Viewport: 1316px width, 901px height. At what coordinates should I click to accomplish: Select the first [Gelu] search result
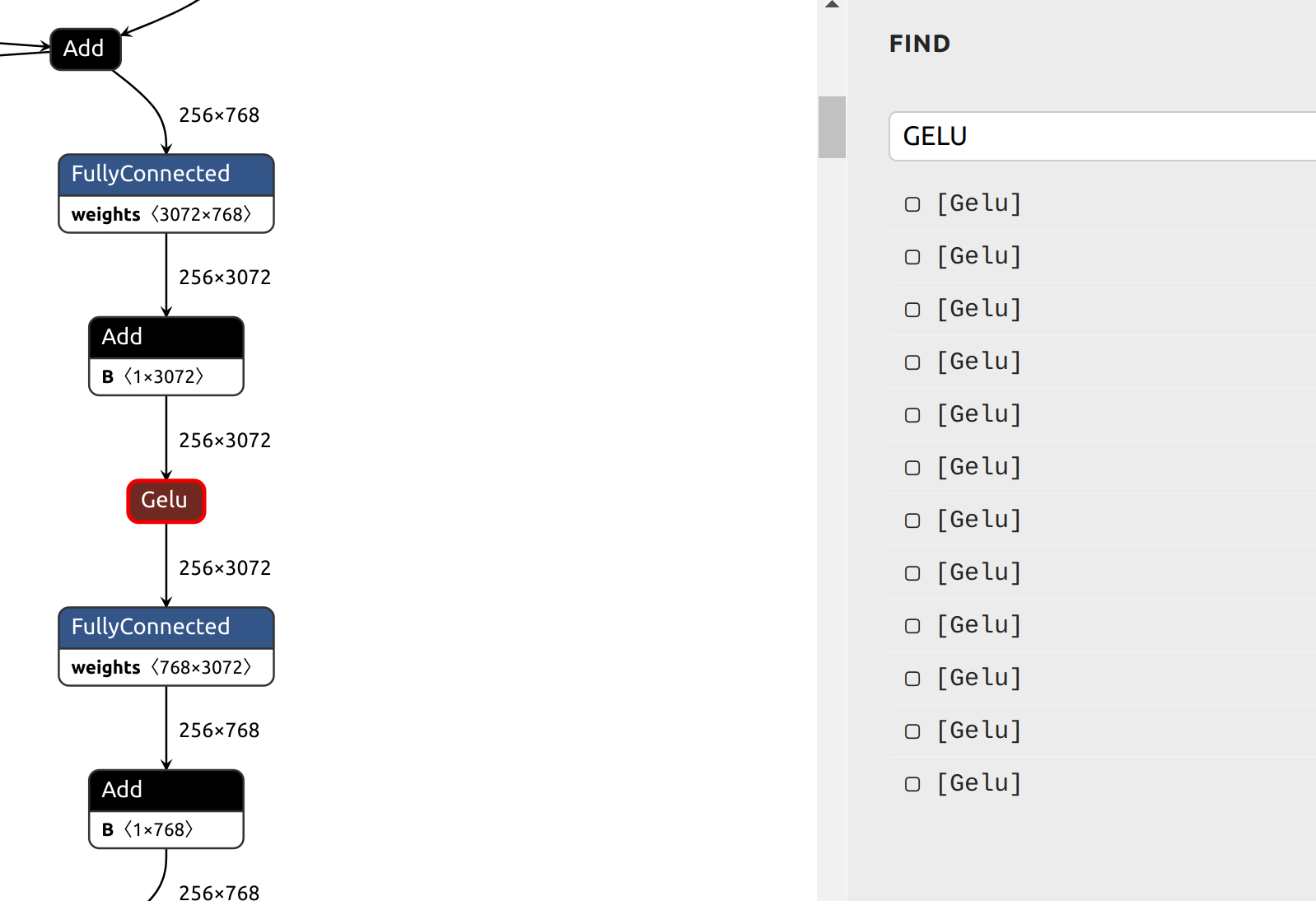click(x=979, y=203)
